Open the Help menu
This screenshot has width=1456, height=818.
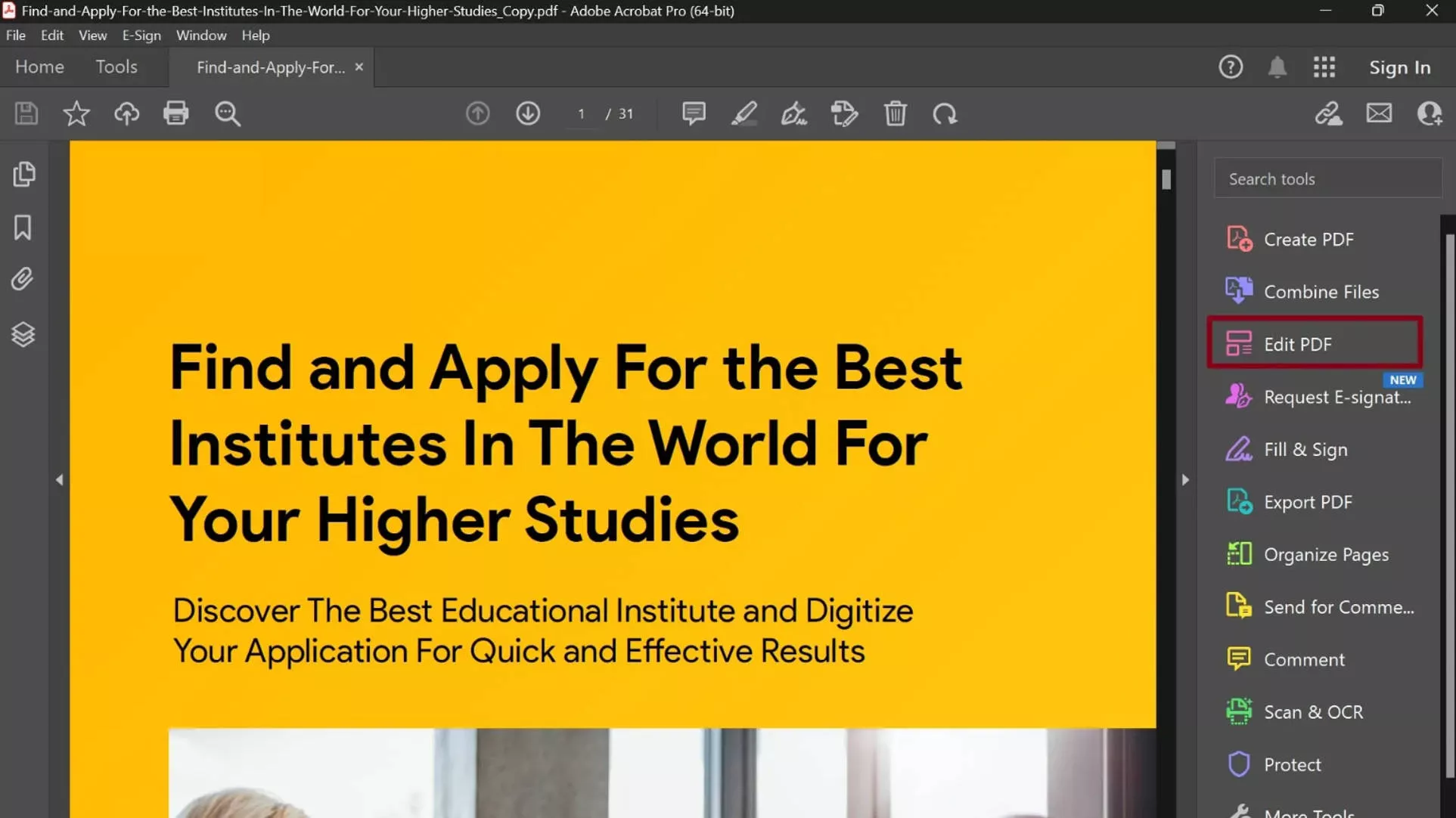(x=256, y=36)
